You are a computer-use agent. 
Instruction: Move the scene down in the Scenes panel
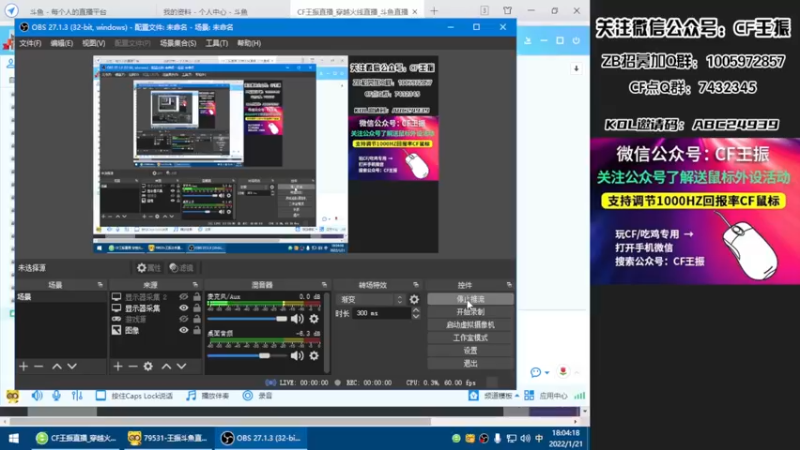(72, 366)
